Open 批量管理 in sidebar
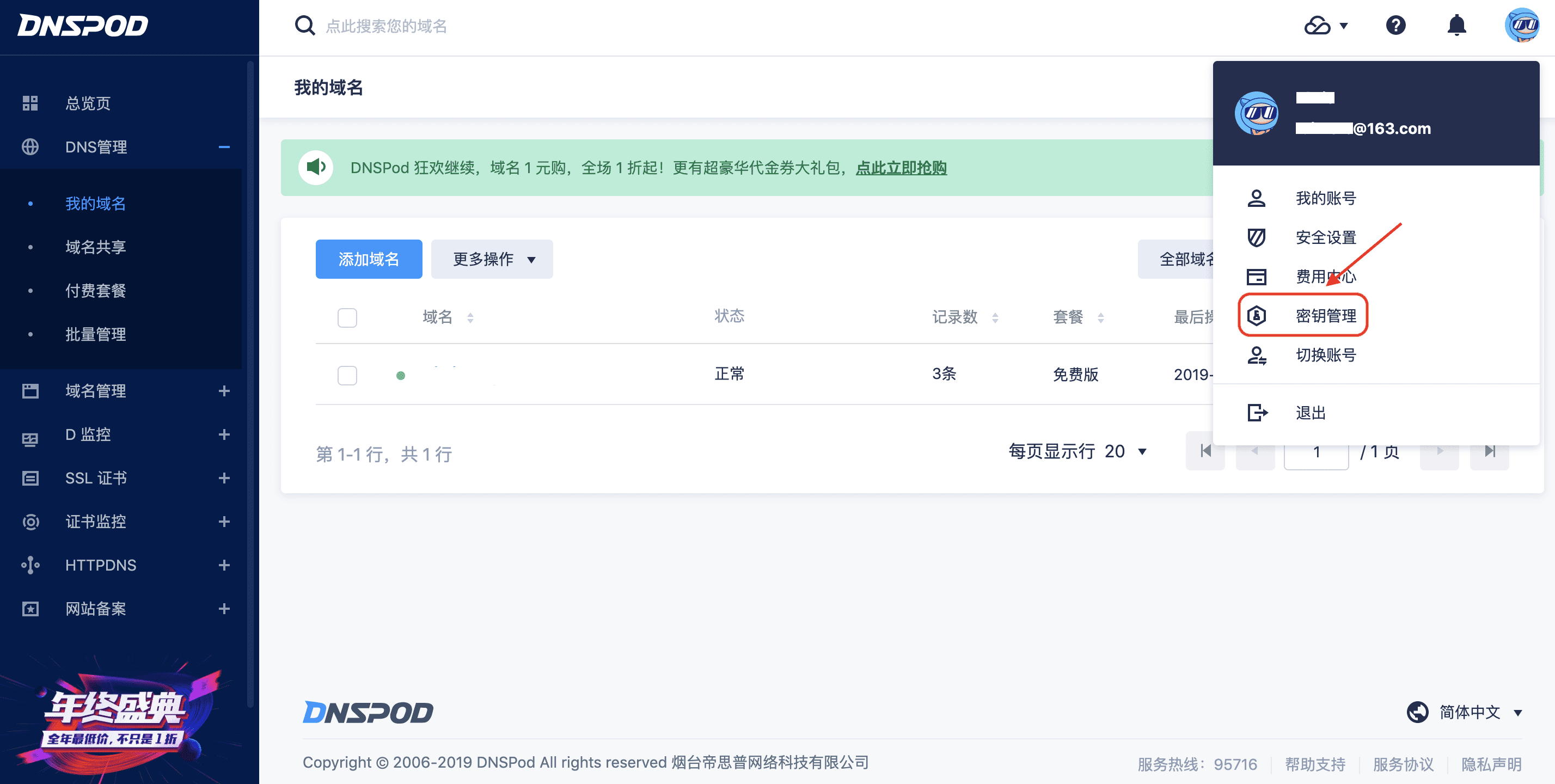This screenshot has height=784, width=1555. pos(95,334)
